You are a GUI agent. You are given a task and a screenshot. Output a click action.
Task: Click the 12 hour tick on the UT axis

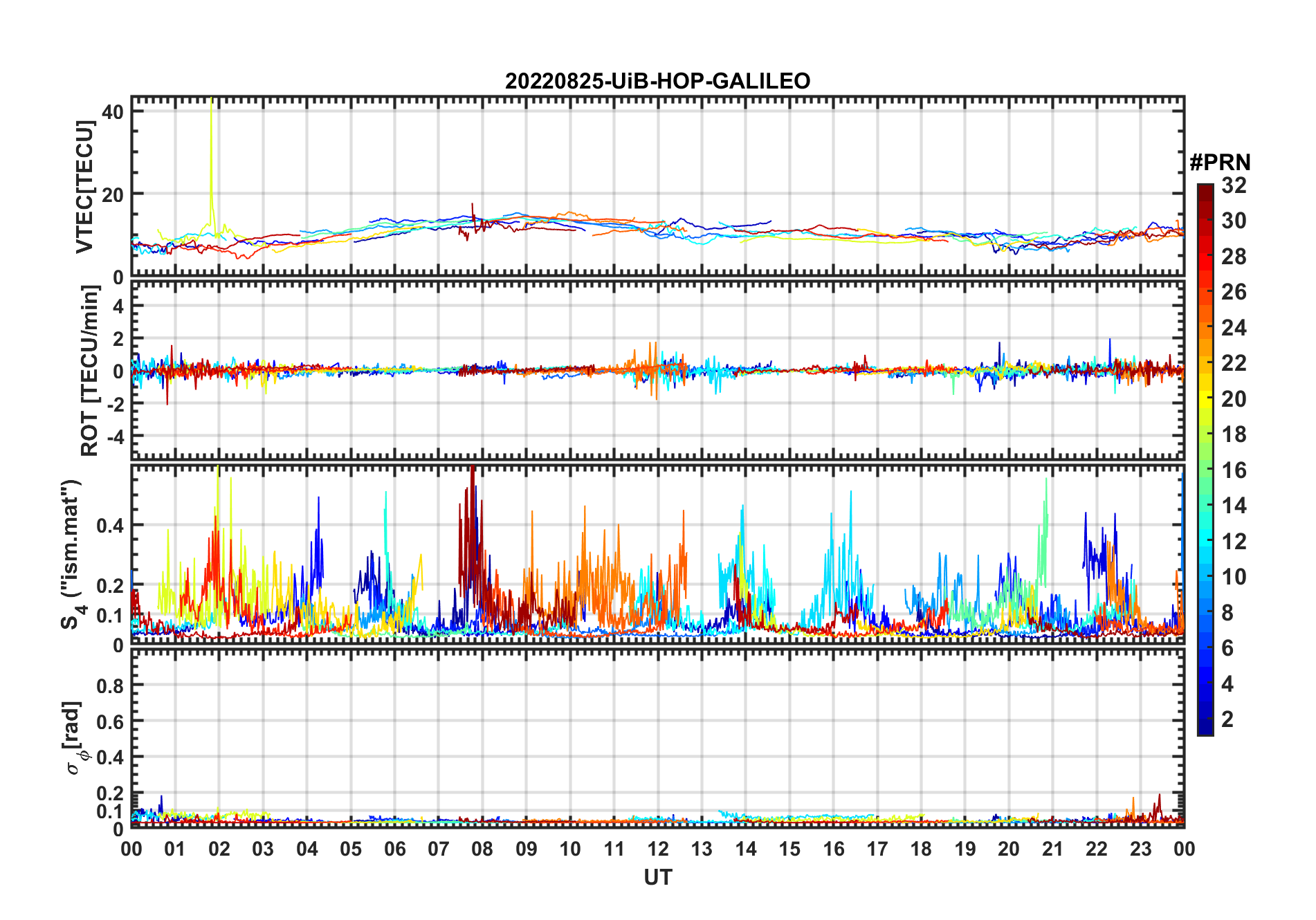click(x=658, y=849)
